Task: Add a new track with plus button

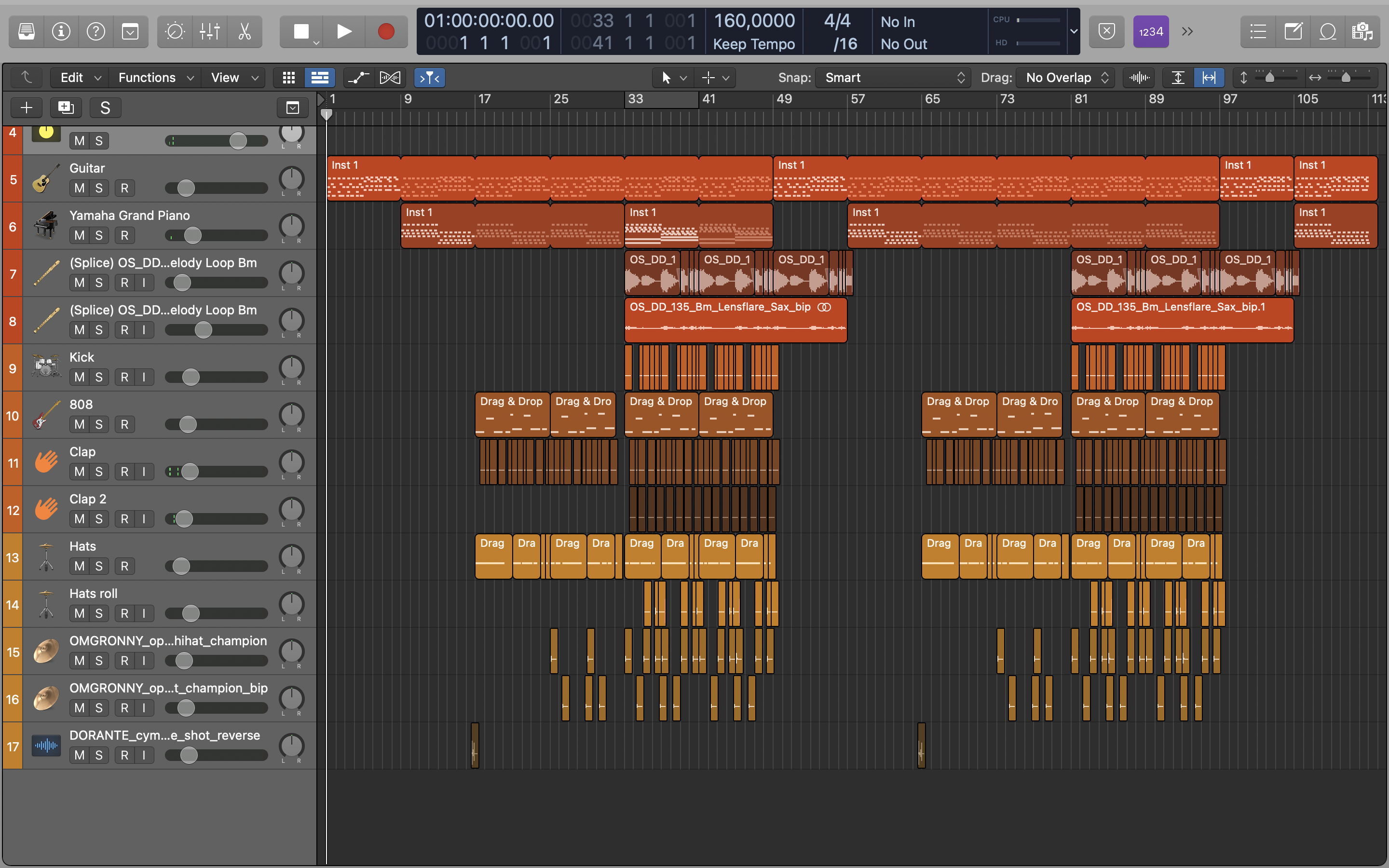Action: point(27,108)
